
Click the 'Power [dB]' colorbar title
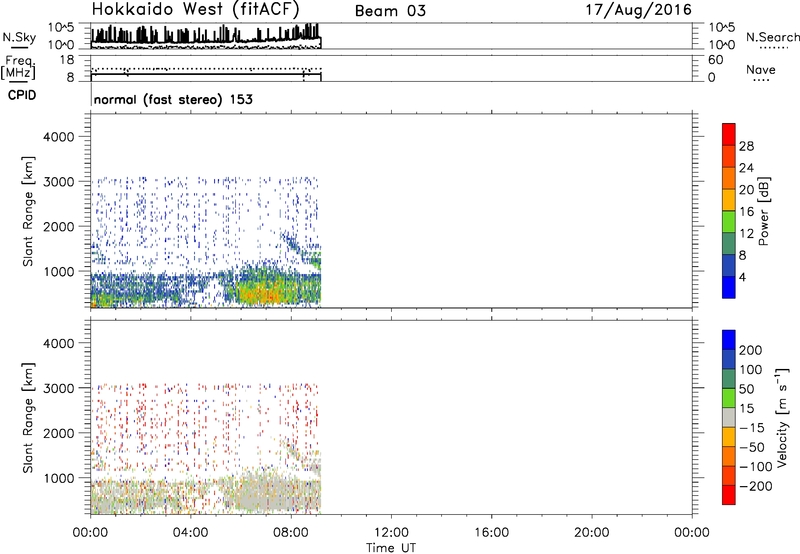coord(763,211)
